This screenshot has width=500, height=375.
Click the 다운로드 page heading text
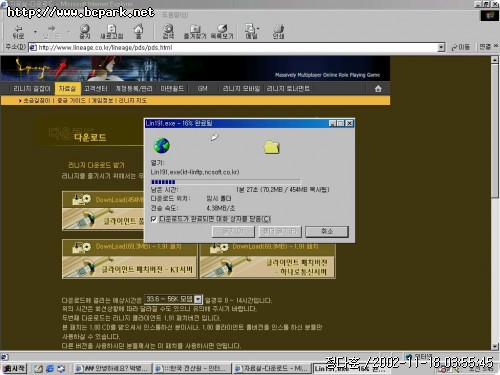click(x=90, y=137)
